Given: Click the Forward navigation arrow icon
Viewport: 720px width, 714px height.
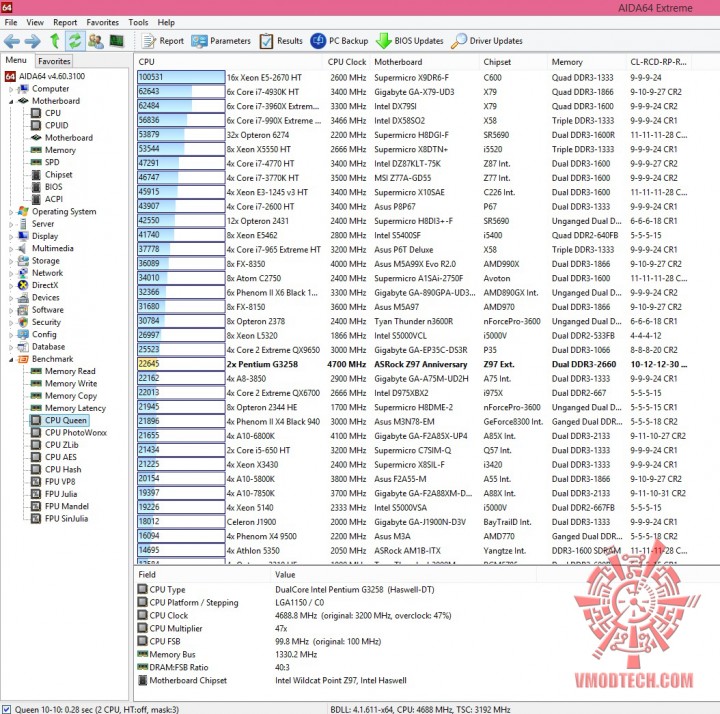Looking at the screenshot, I should click(32, 41).
